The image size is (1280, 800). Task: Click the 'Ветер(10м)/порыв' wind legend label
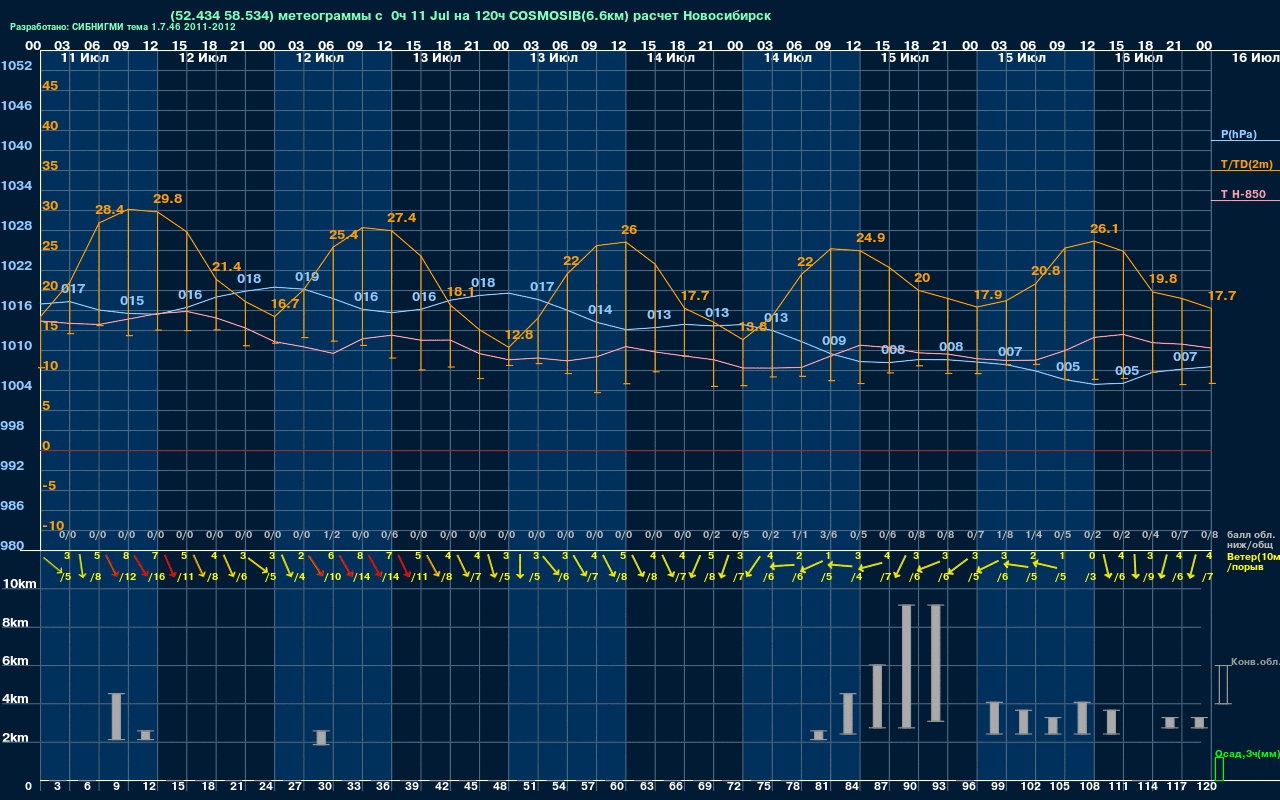1253,561
